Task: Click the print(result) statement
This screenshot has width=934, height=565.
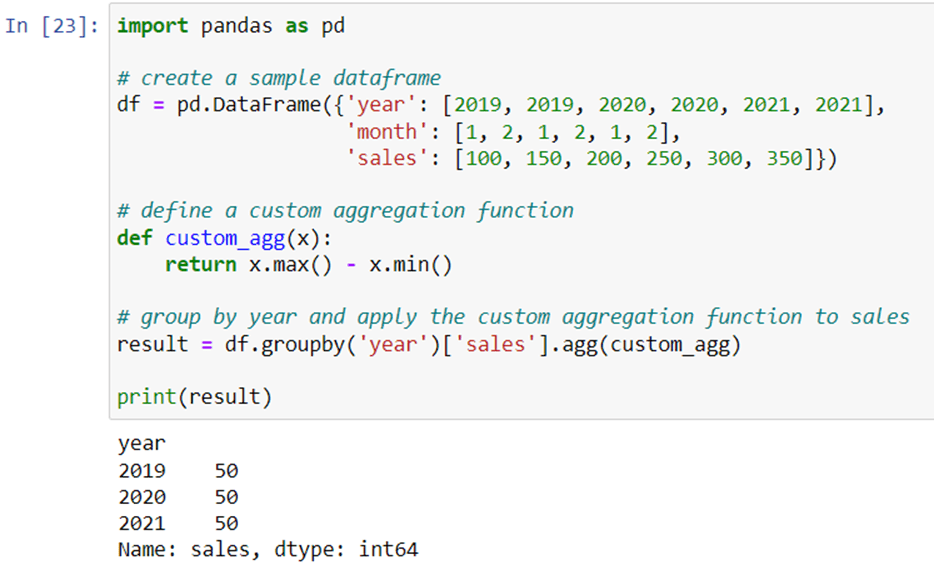Action: (194, 397)
